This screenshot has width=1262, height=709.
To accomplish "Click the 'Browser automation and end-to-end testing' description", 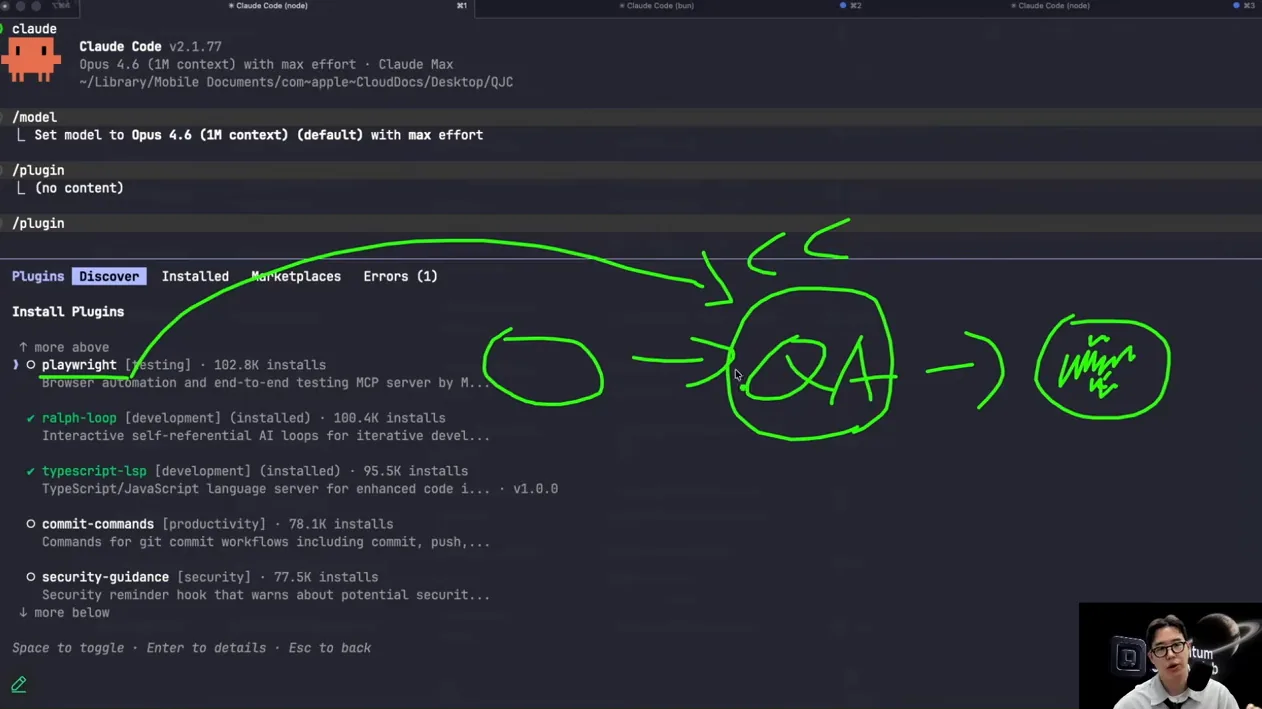I will [x=266, y=383].
